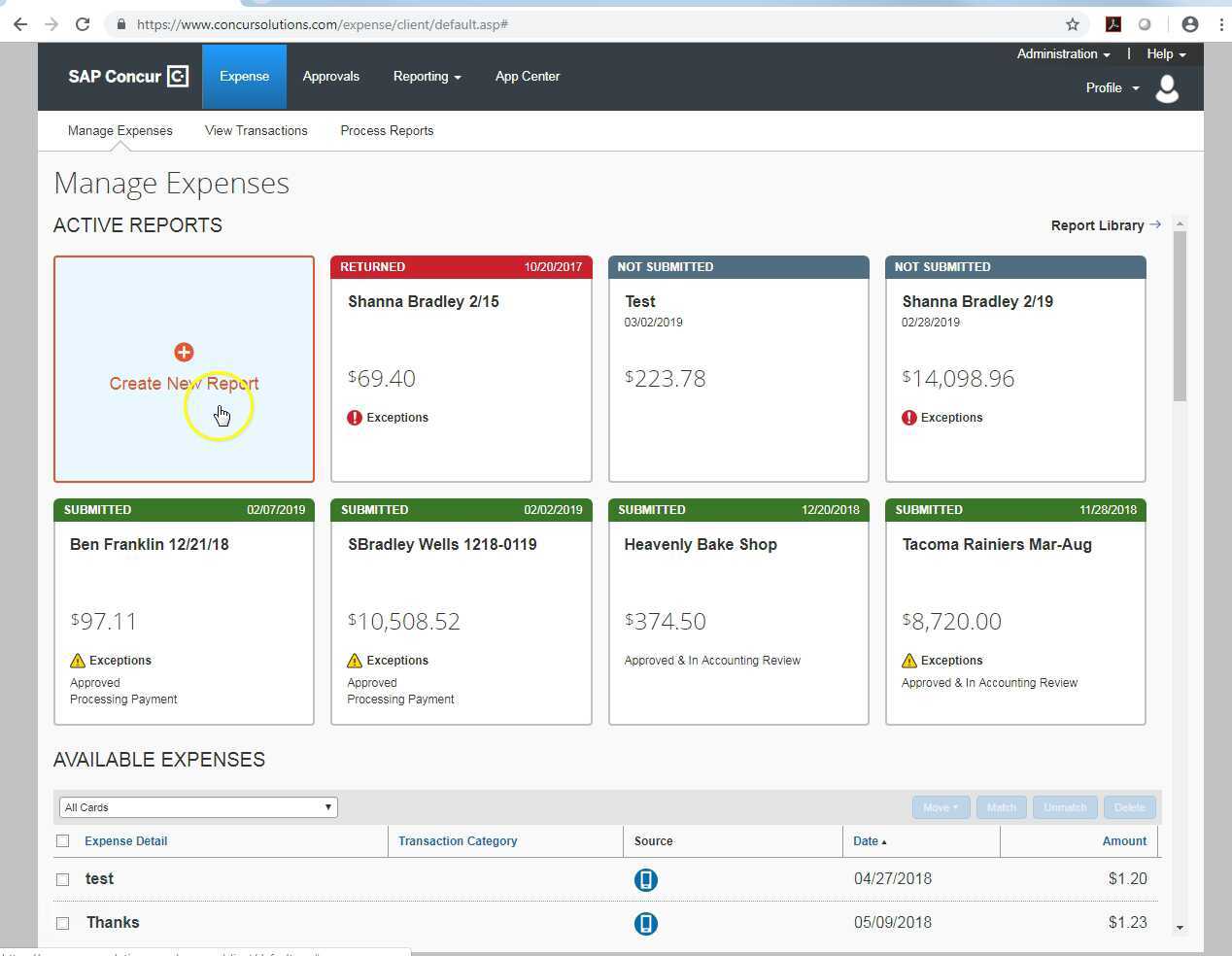Bookmark the page with the star icon

[1073, 24]
